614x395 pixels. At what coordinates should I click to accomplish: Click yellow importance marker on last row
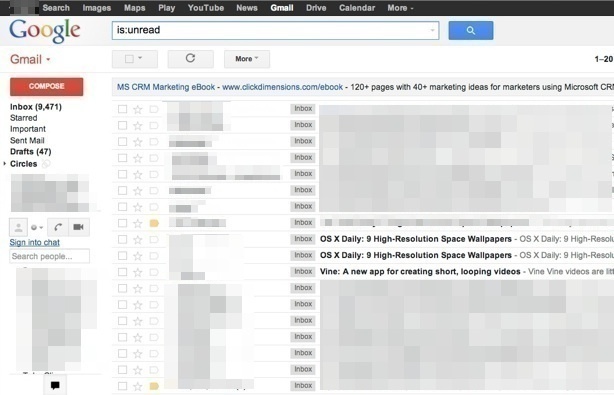[154, 386]
